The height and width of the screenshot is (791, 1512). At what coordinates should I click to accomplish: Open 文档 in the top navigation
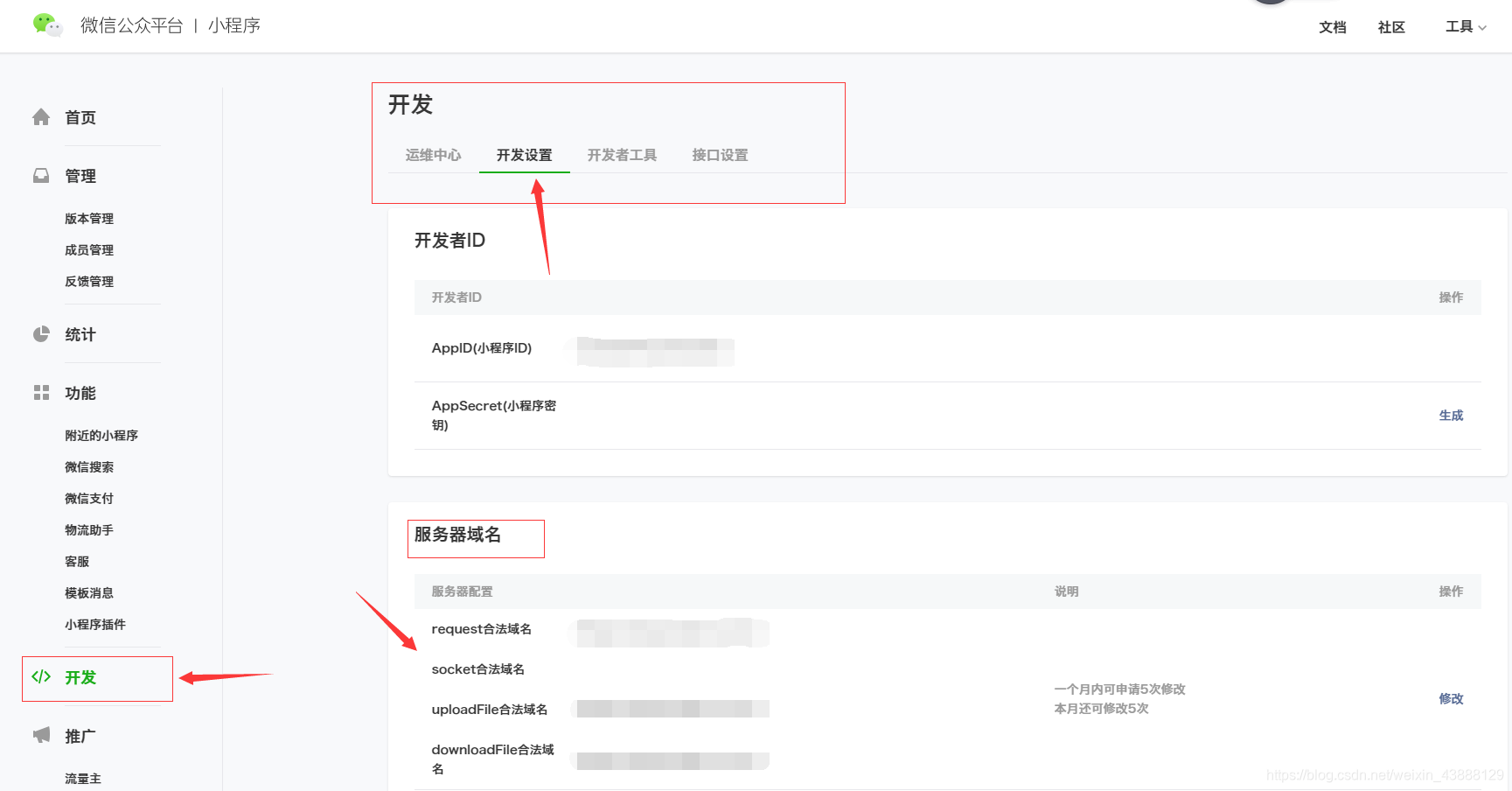point(1333,27)
